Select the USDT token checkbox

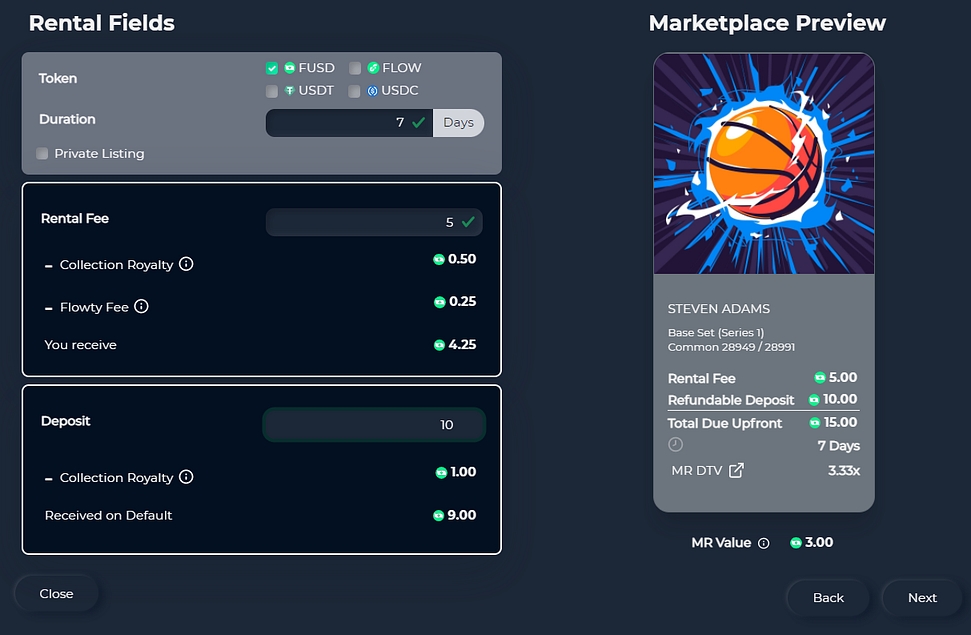[x=272, y=91]
